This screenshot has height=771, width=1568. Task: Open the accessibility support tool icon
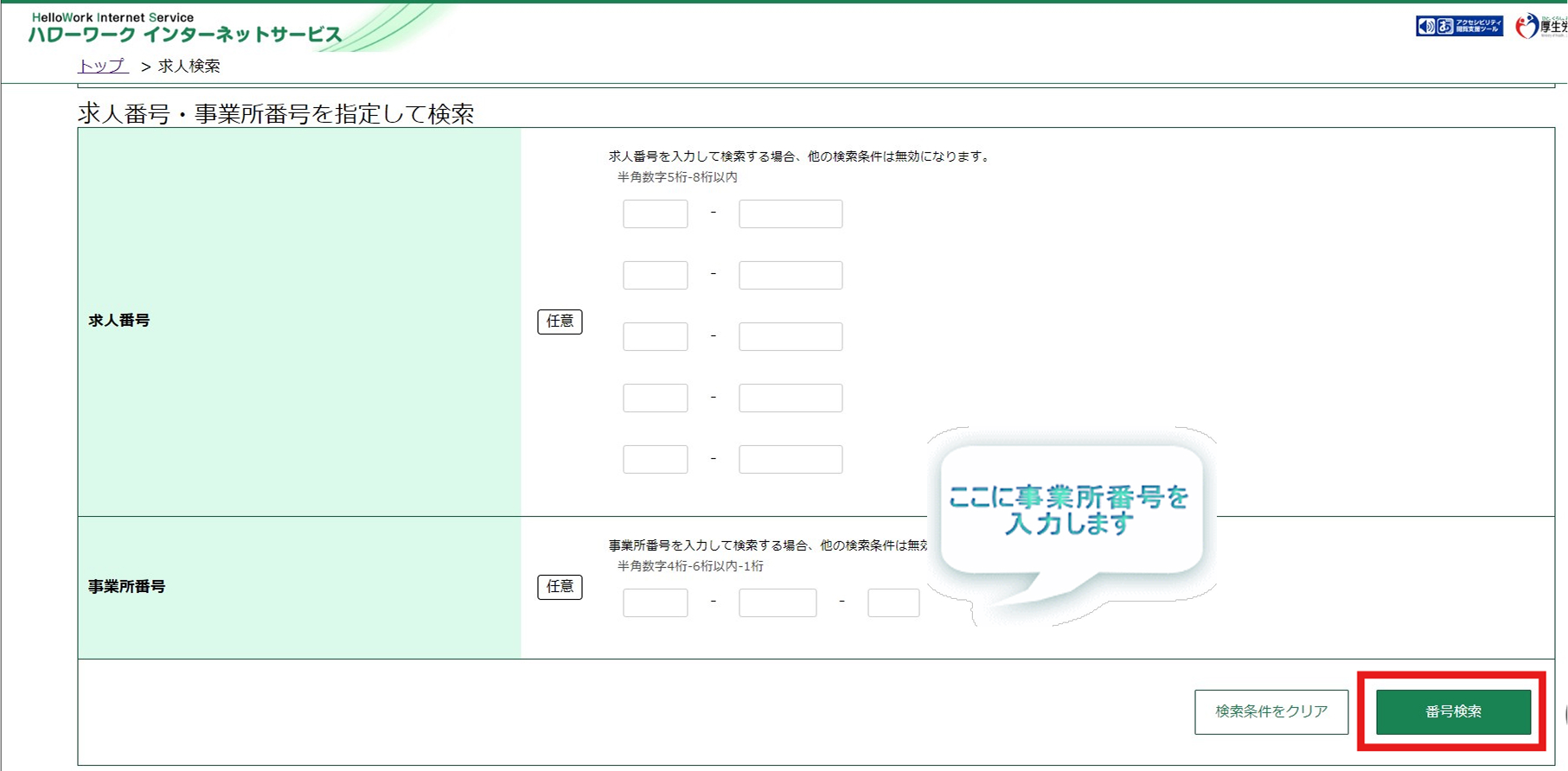click(x=1458, y=26)
